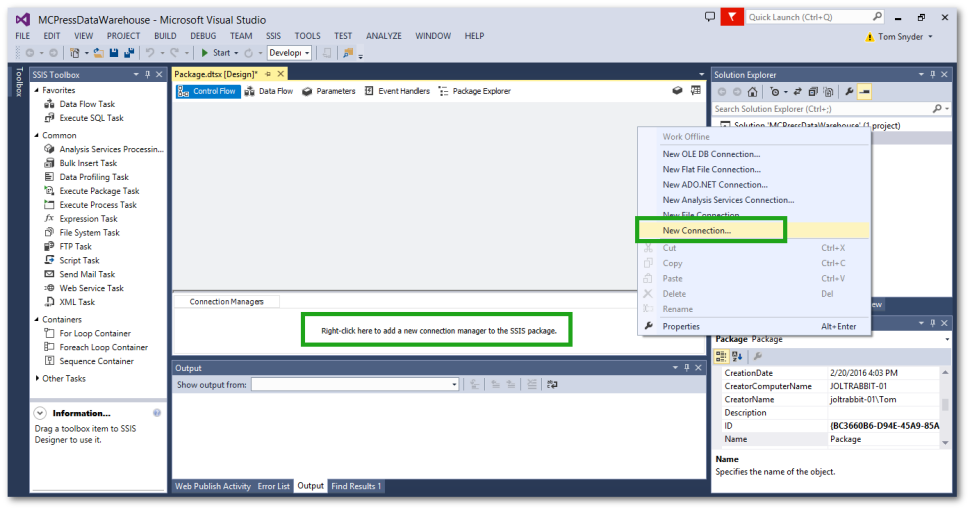Choose New Connection... in context menu

click(x=697, y=231)
